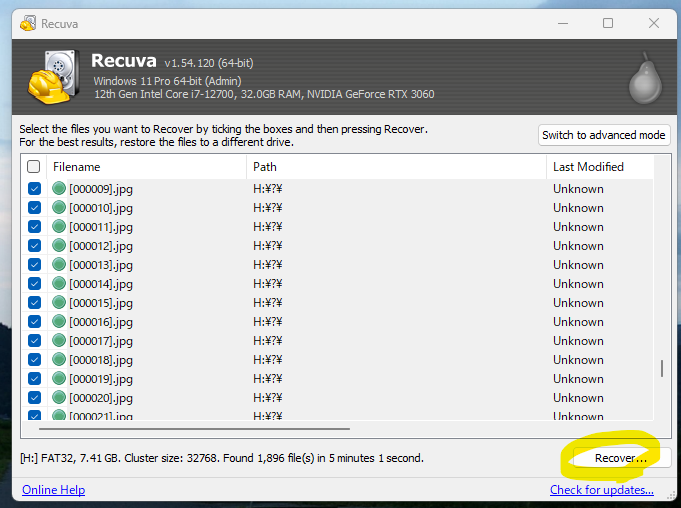Click green status dot for [000011].jpg
The width and height of the screenshot is (681, 508).
(x=59, y=226)
